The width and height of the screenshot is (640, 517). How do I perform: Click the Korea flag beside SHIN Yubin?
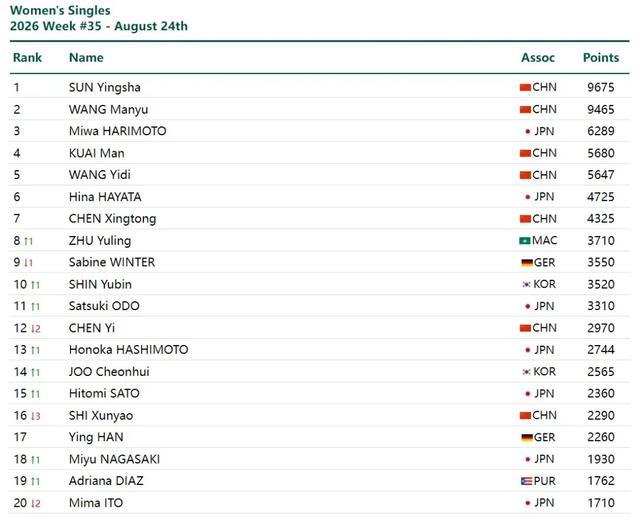click(527, 284)
